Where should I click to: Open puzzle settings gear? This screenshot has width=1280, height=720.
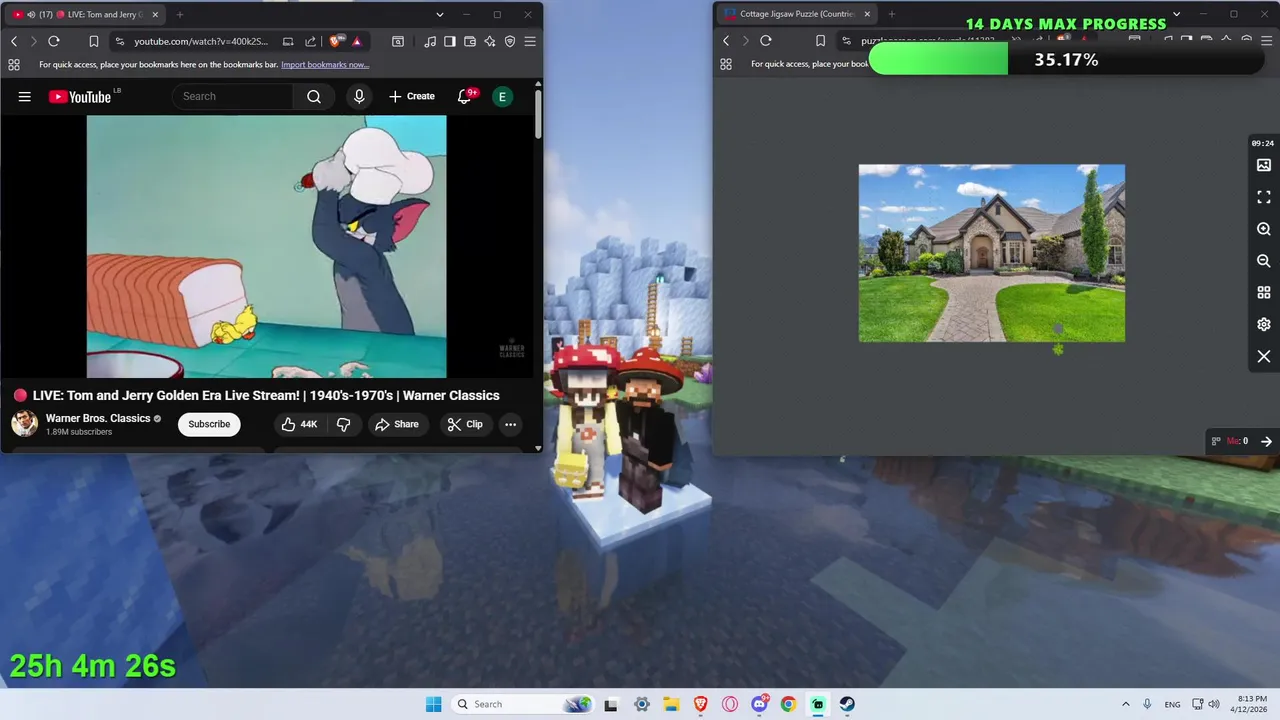click(1264, 324)
